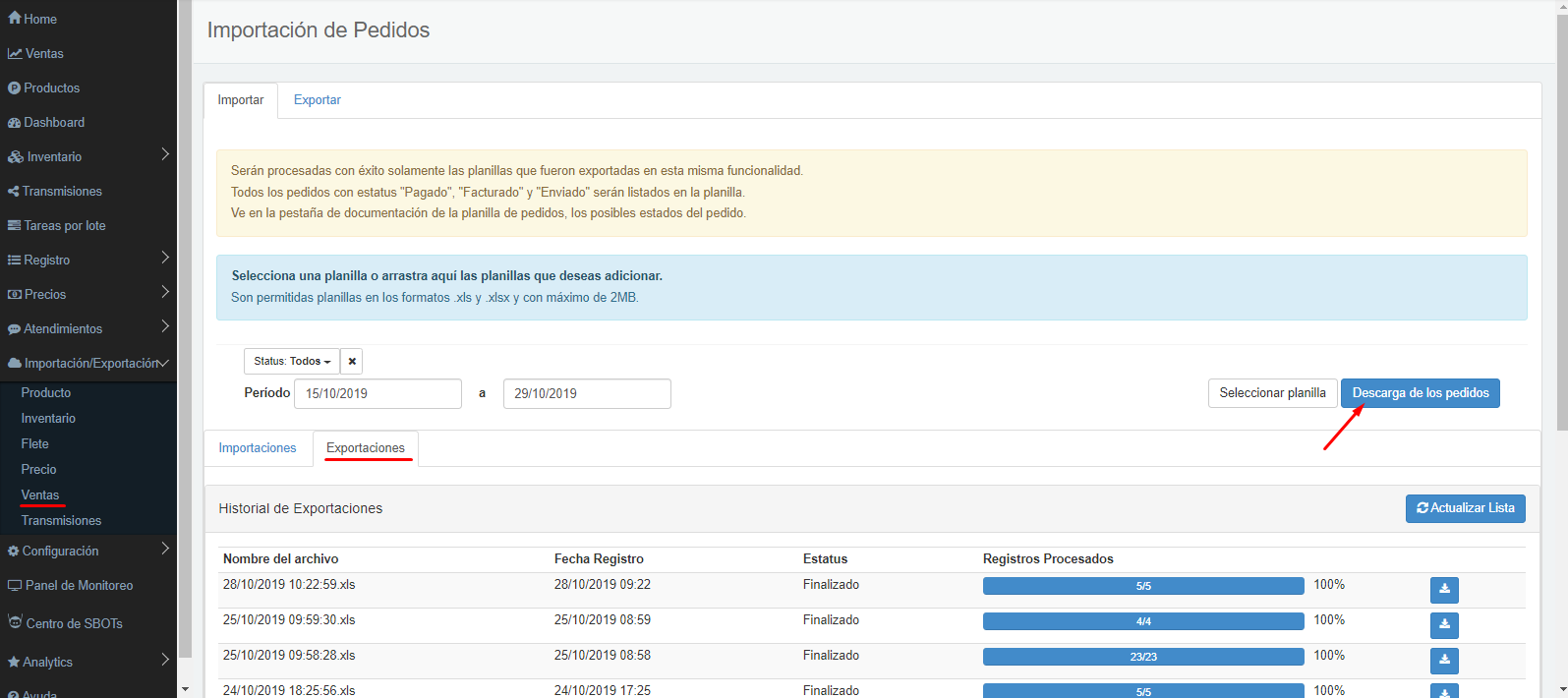Click the Ventas chart icon in sidebar
Image resolution: width=1568 pixels, height=698 pixels.
(x=15, y=54)
